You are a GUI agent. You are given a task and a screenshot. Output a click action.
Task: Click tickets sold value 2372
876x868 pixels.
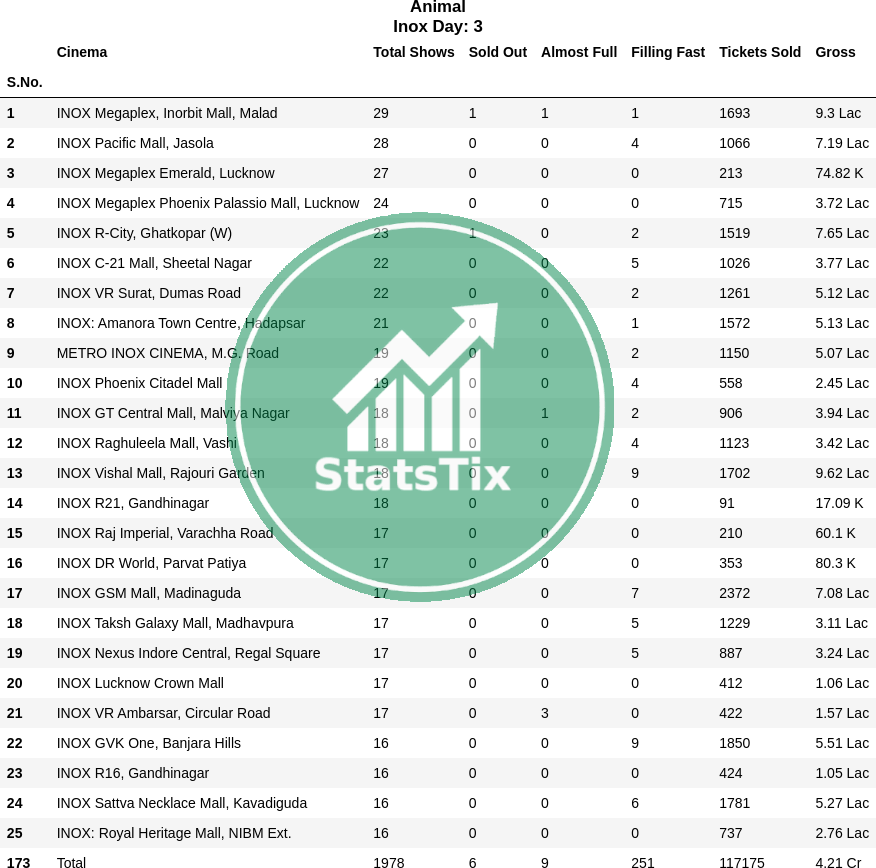(734, 593)
